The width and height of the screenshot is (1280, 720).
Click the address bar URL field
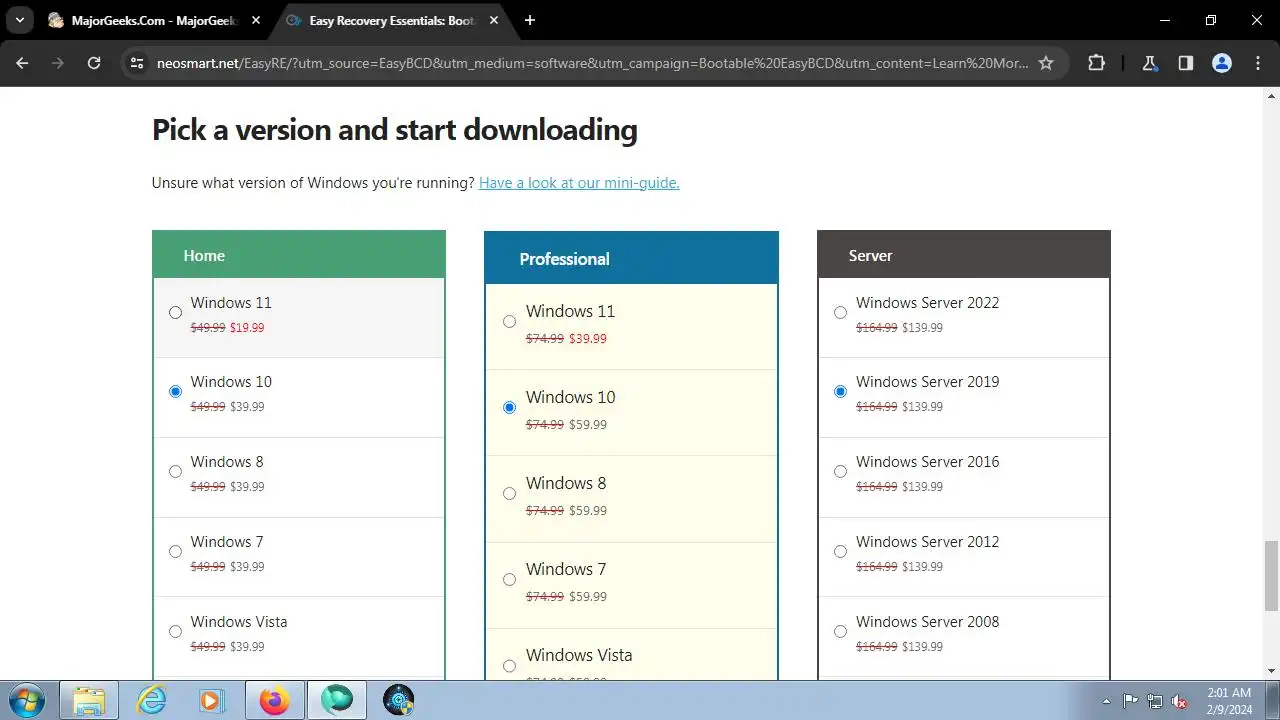click(592, 63)
